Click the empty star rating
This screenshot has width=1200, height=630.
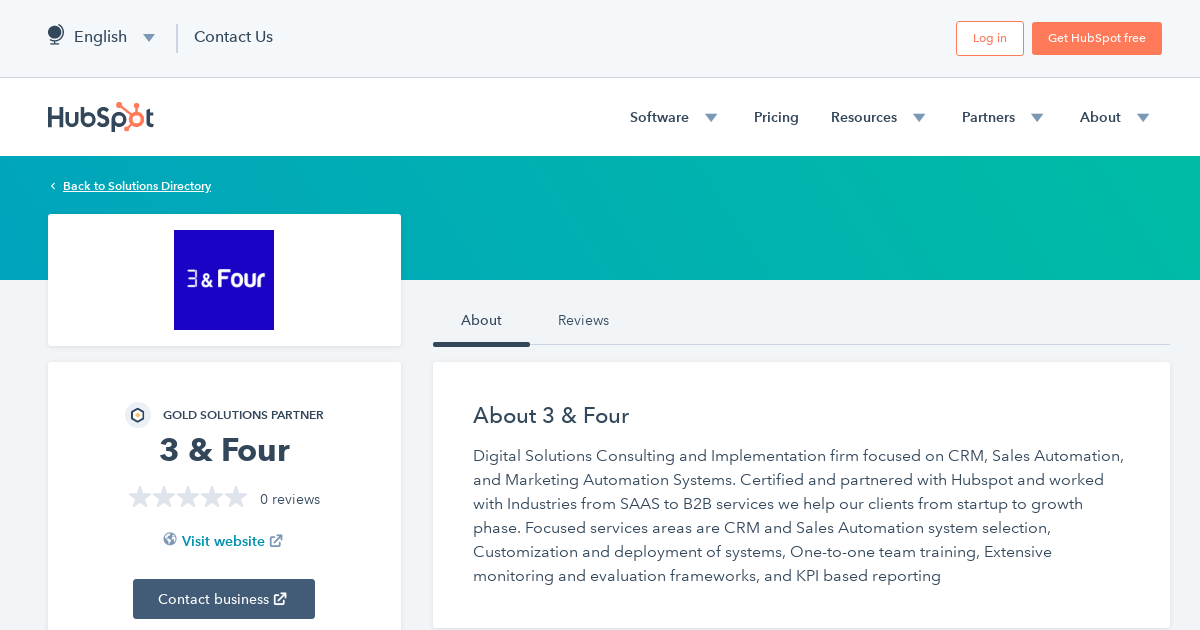coord(188,497)
